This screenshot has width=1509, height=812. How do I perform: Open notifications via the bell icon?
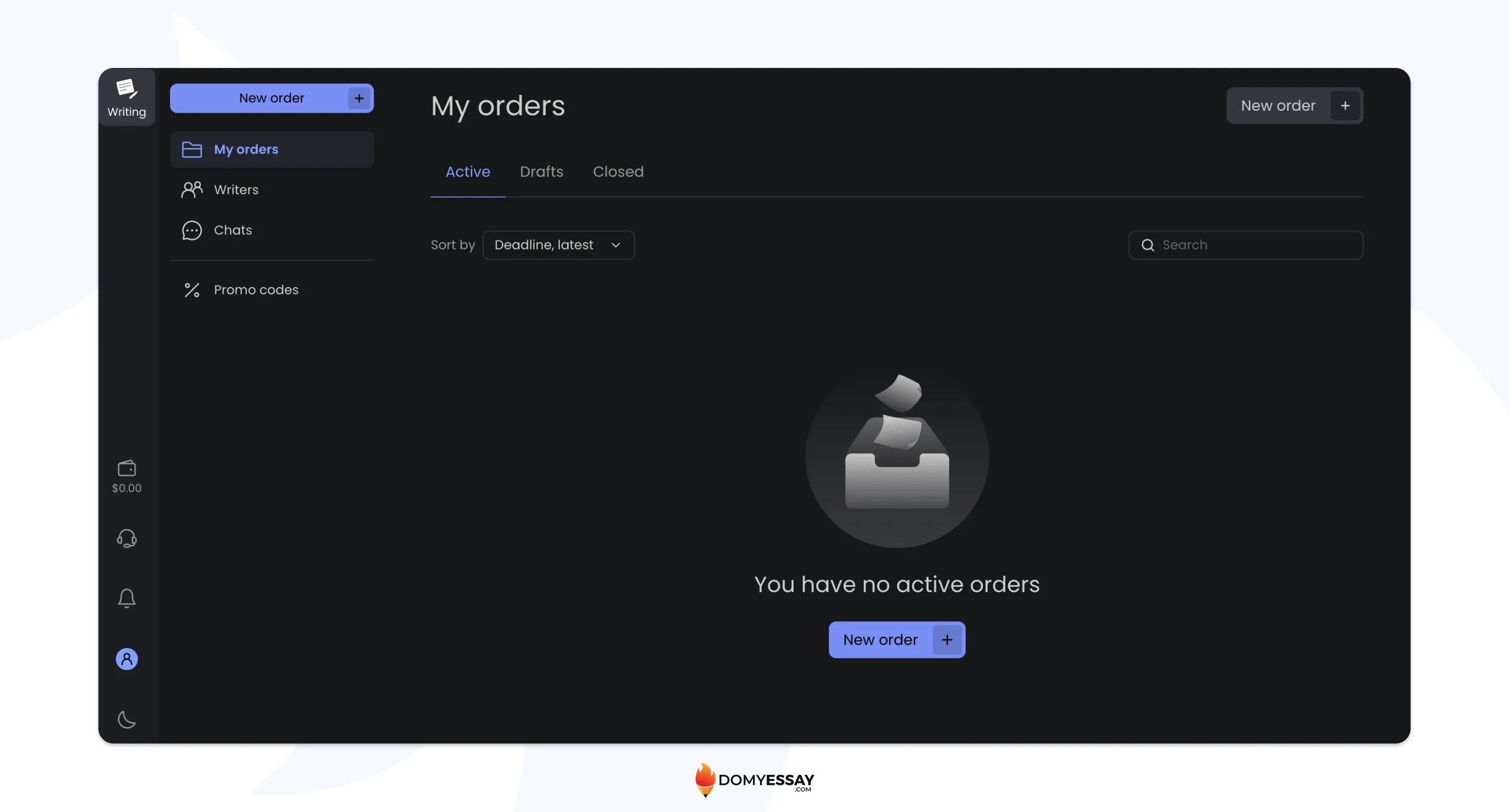126,598
